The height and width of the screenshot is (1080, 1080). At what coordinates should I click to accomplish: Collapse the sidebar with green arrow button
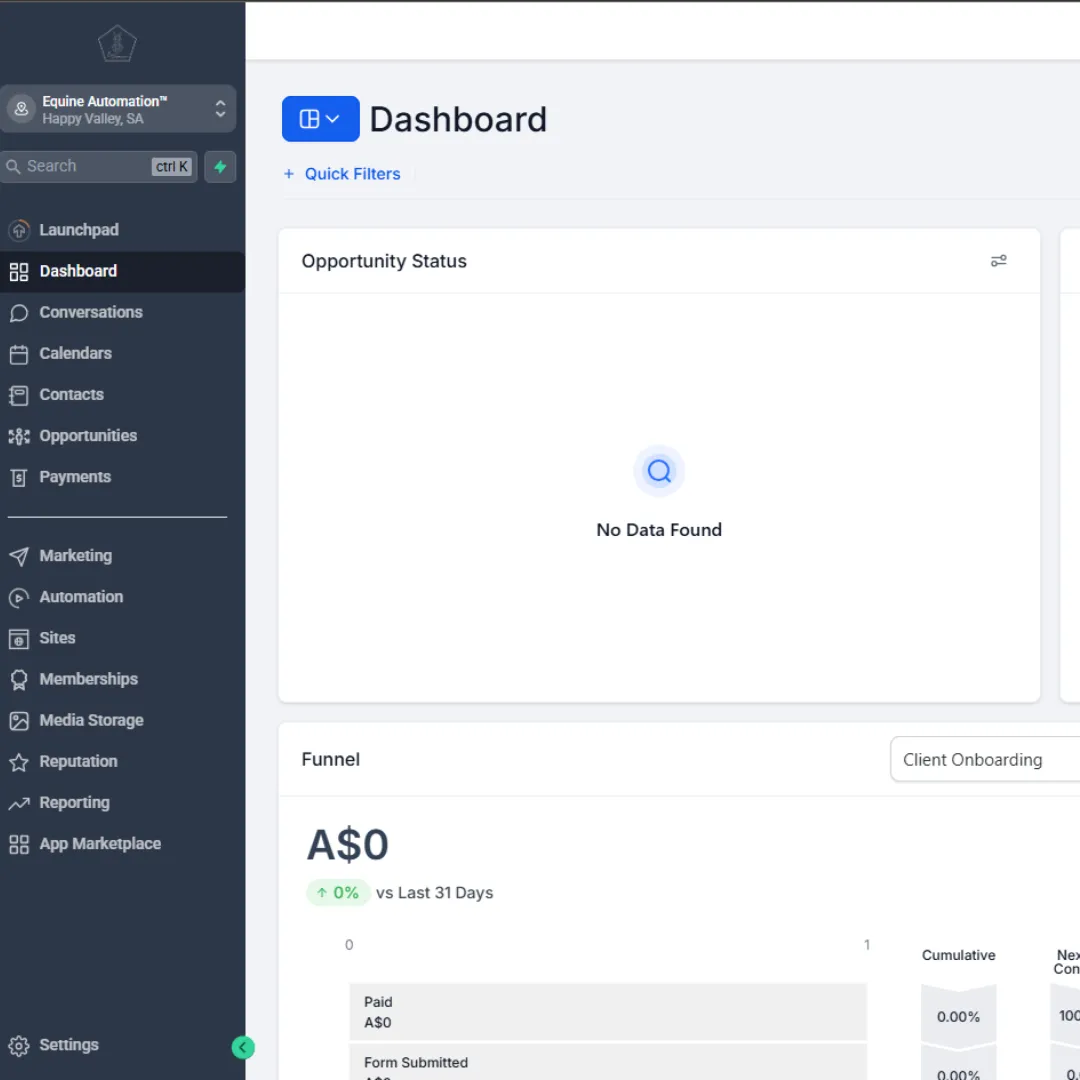pos(242,1048)
